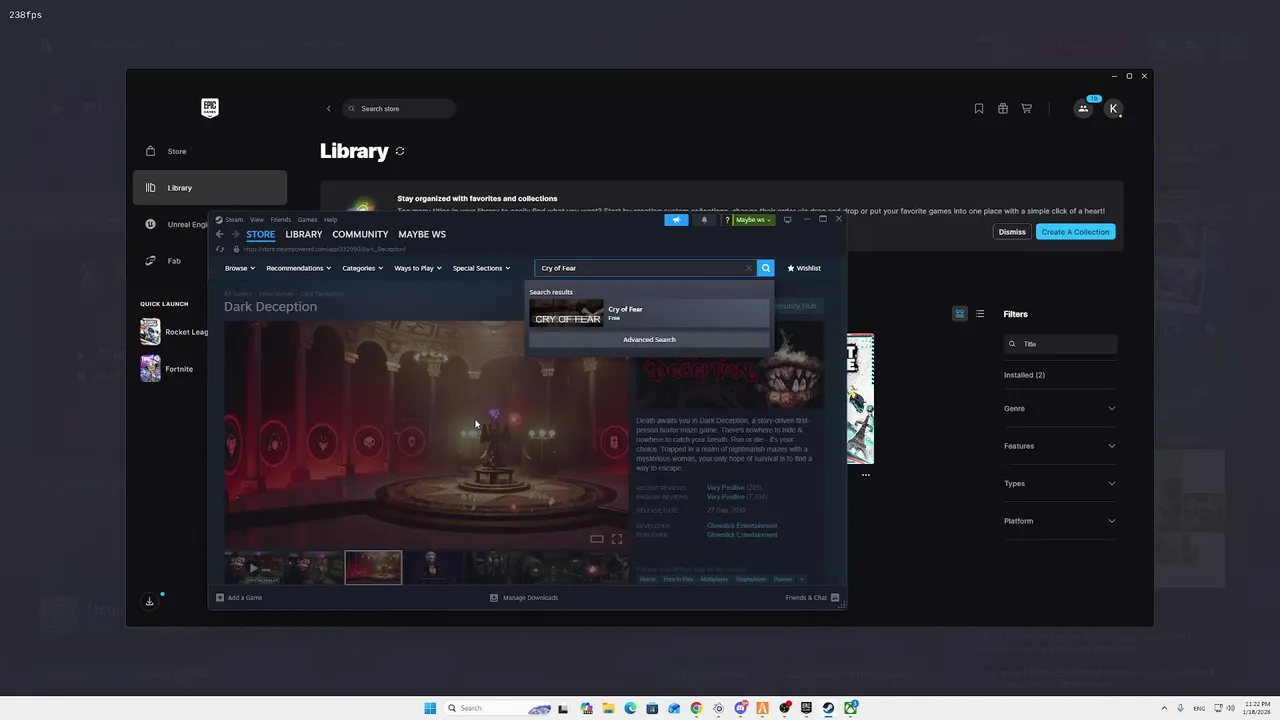Open Steam Games menu
1280x720 pixels.
[307, 220]
